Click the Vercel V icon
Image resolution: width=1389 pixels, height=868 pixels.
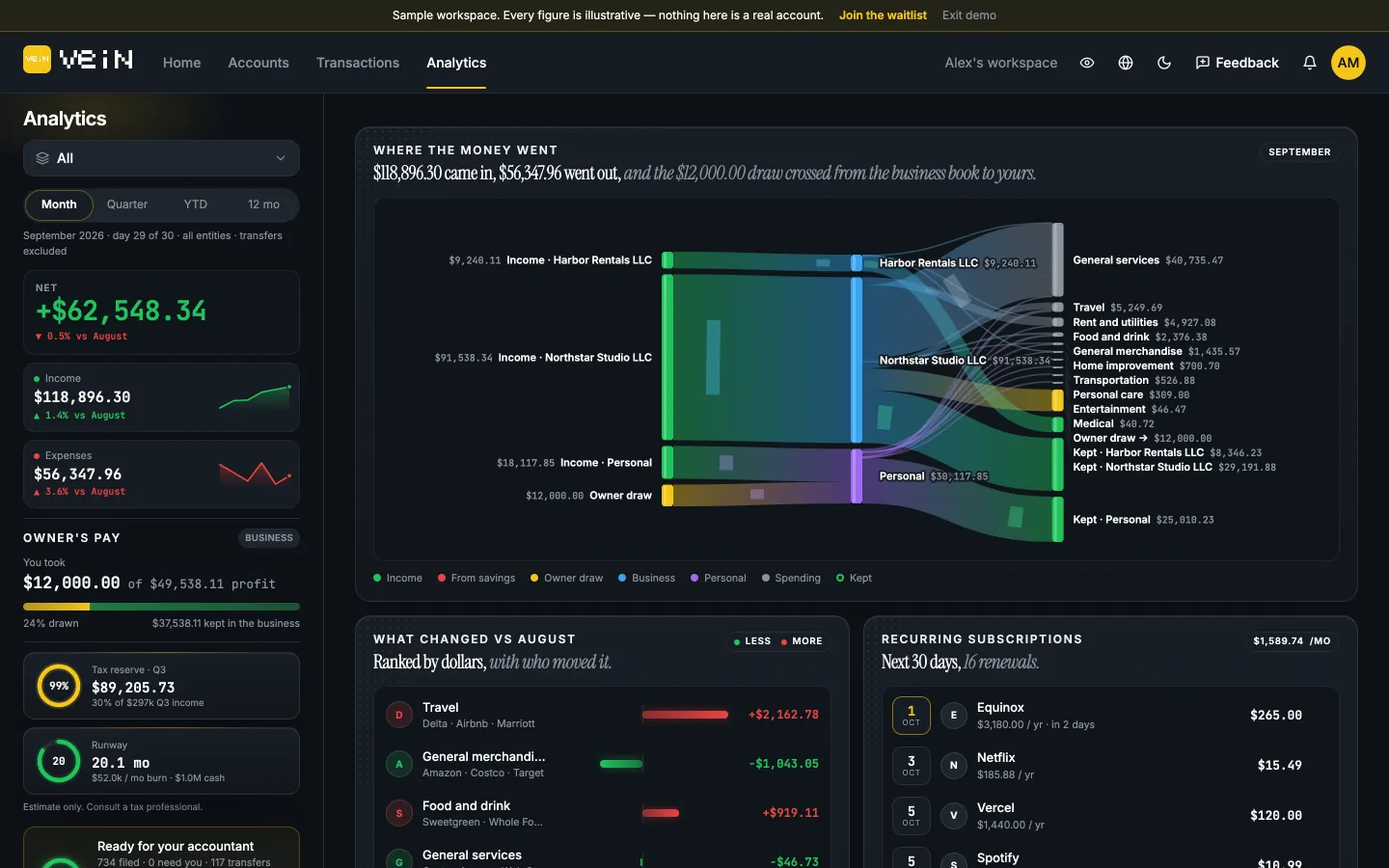tap(954, 815)
